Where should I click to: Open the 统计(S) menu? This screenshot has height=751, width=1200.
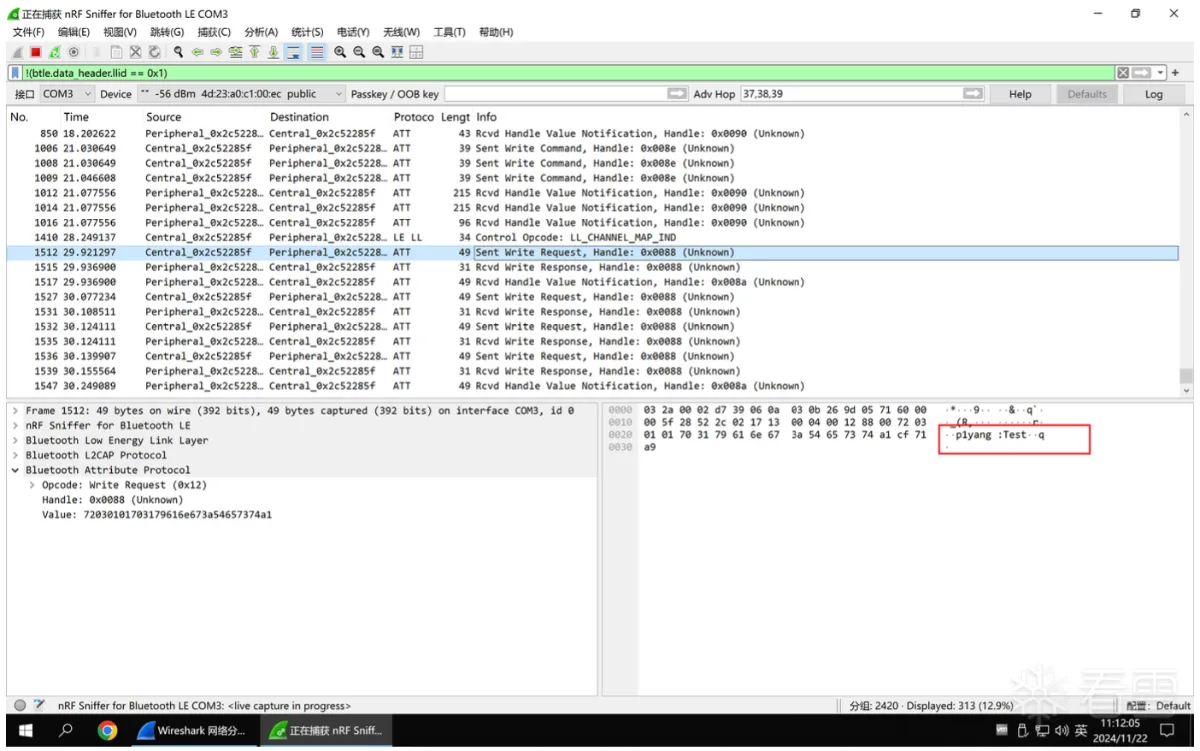point(306,32)
